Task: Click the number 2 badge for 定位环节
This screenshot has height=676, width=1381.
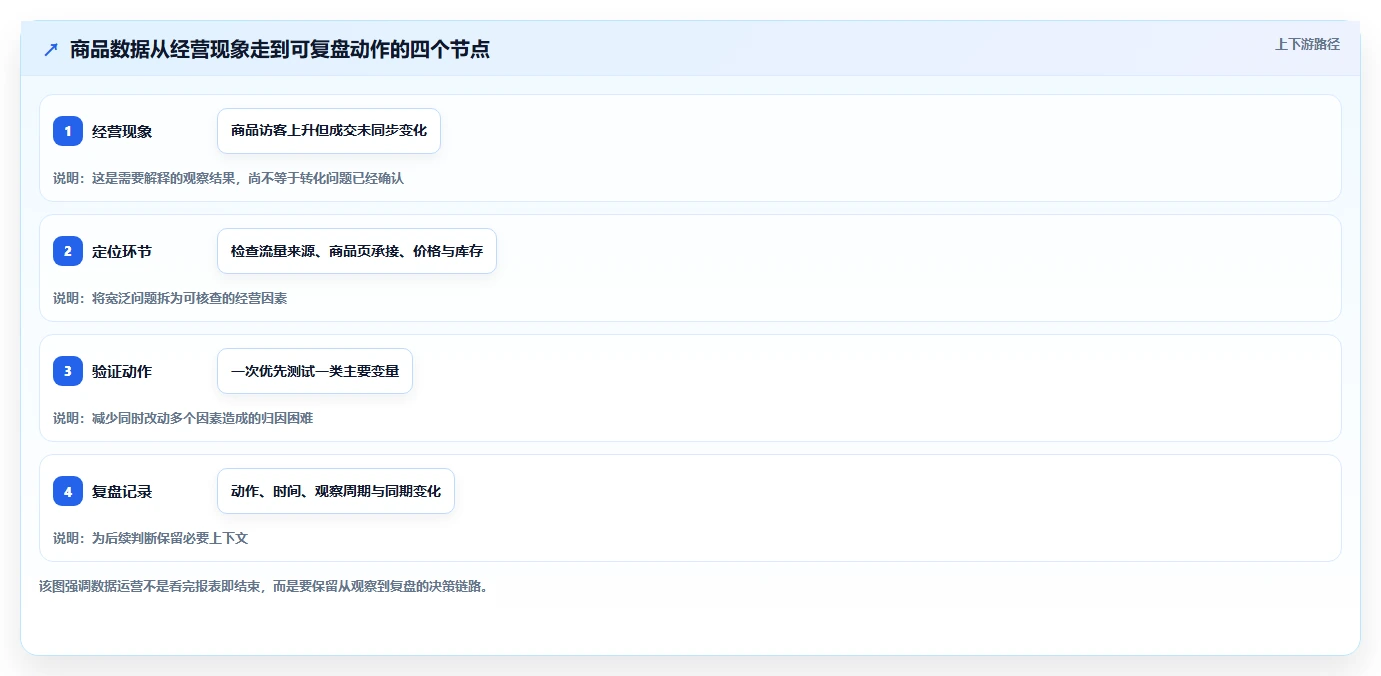Action: tap(68, 251)
